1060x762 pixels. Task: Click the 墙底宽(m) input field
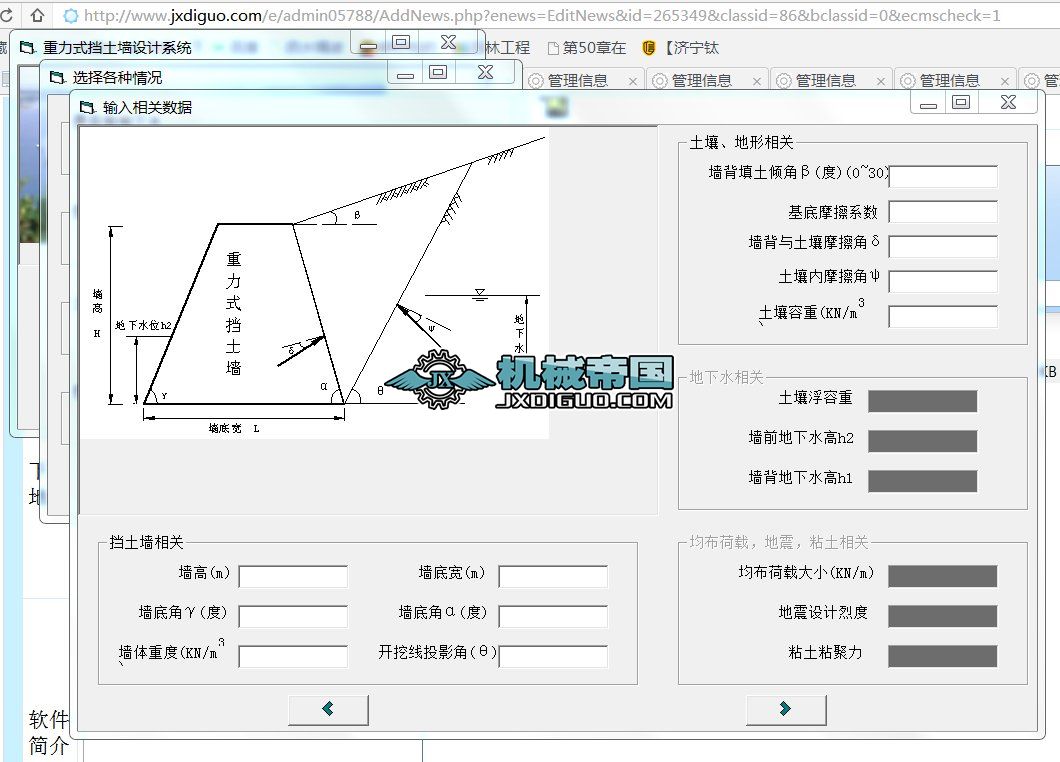pos(553,577)
